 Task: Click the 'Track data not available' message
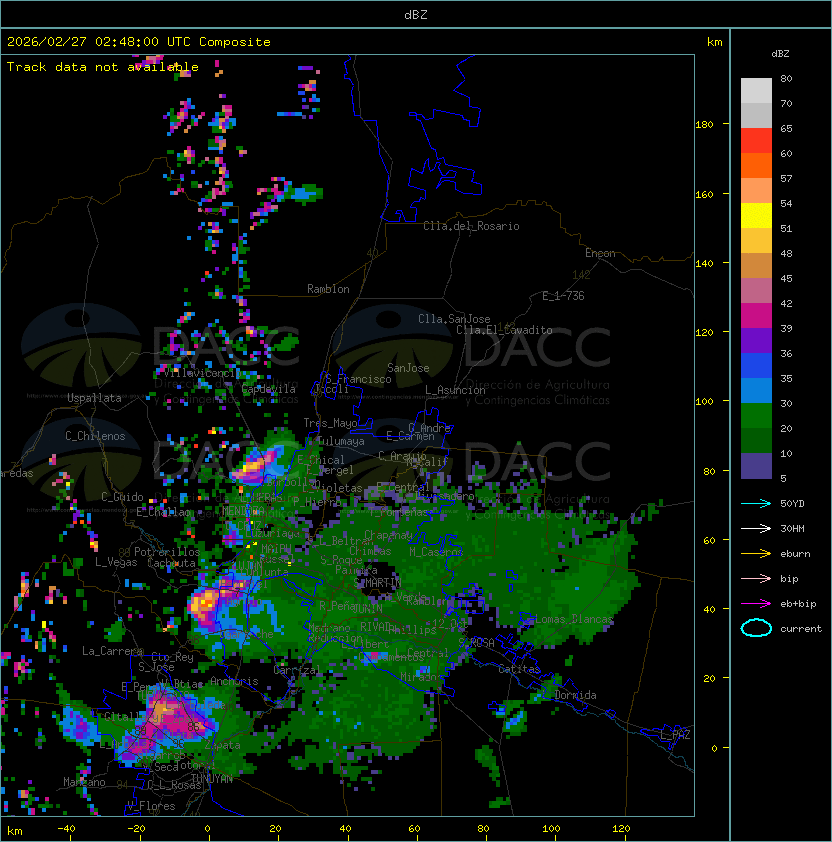pyautogui.click(x=103, y=67)
